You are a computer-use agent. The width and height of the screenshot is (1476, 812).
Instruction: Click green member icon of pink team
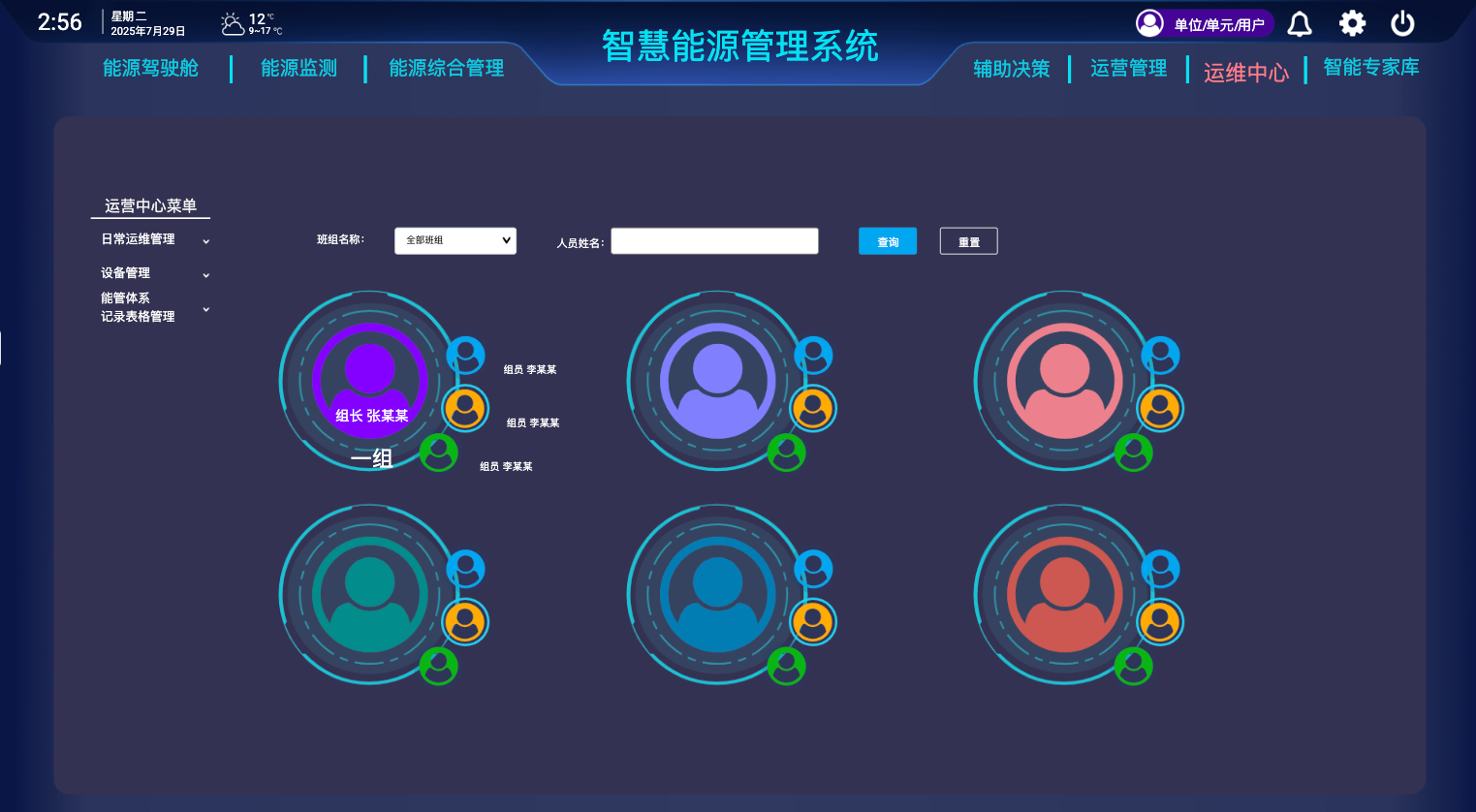[x=1134, y=453]
